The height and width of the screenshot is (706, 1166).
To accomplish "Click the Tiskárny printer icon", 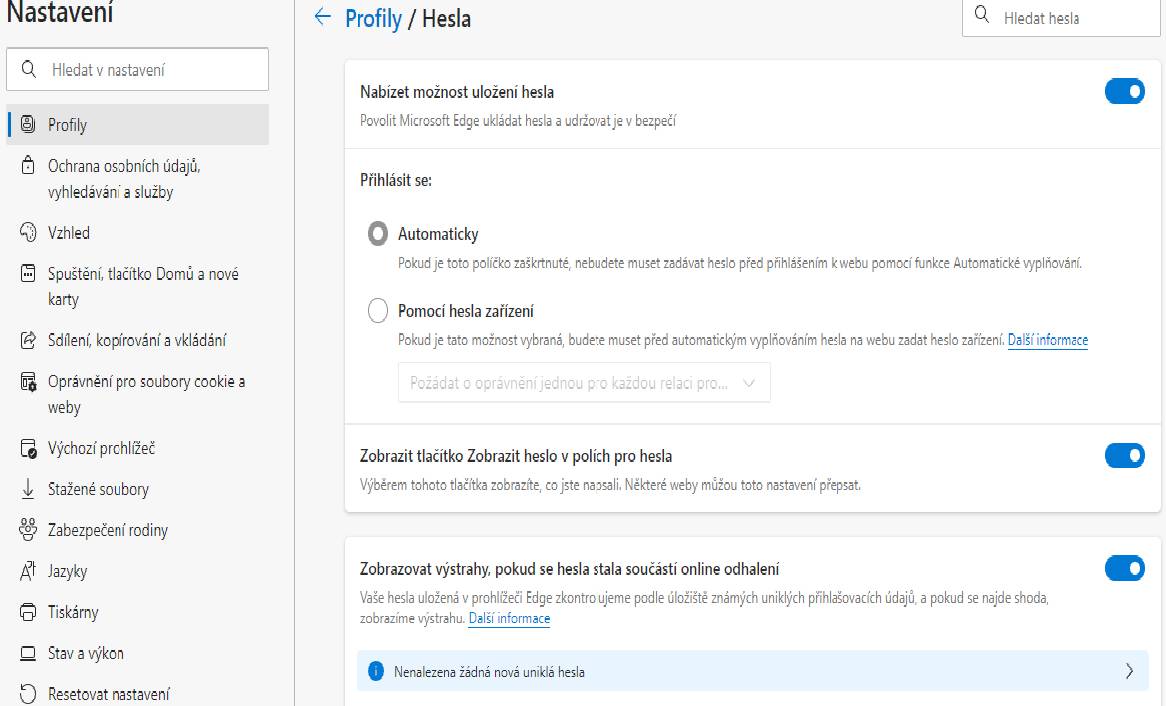I will [28, 612].
